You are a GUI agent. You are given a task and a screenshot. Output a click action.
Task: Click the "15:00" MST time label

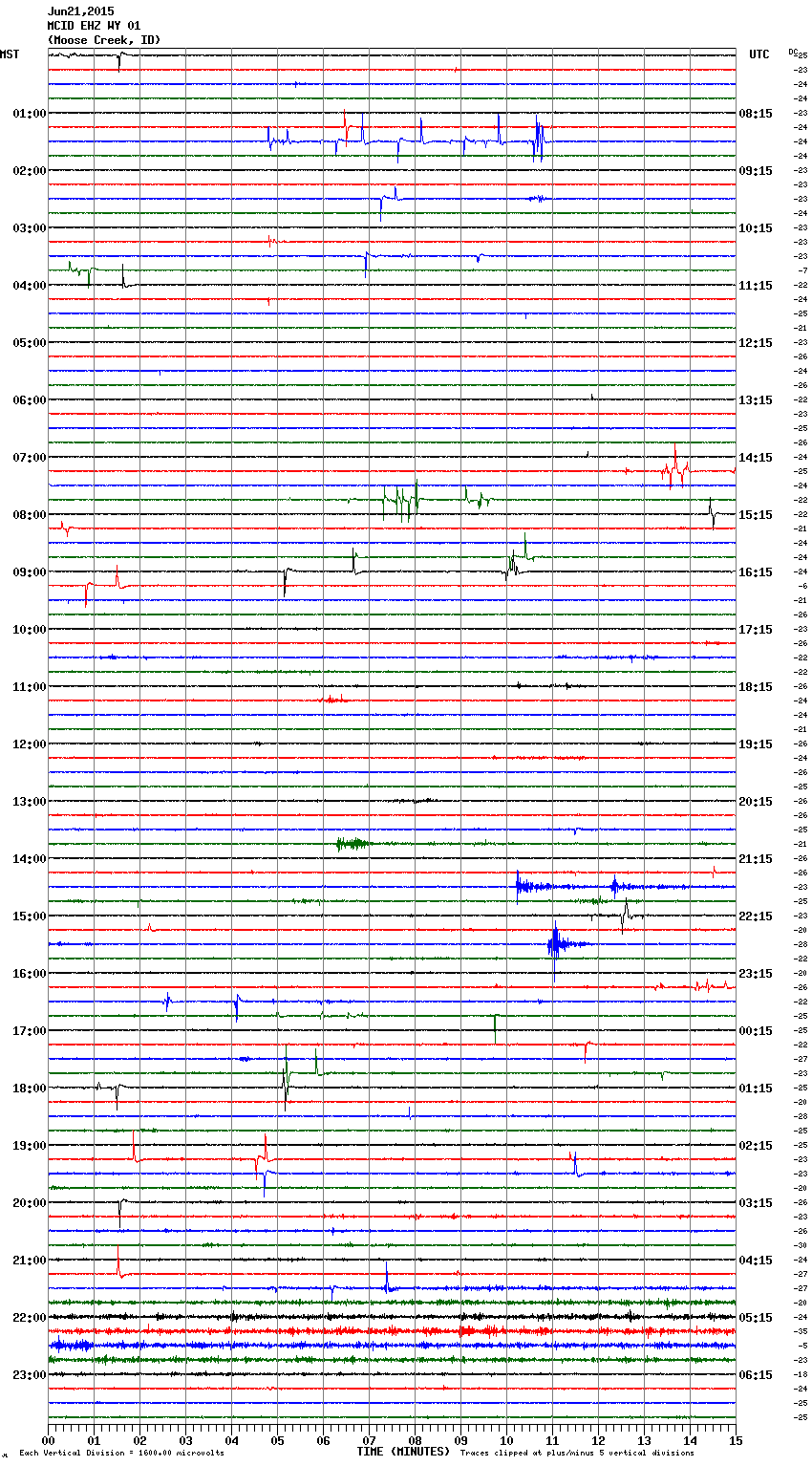click(x=30, y=916)
